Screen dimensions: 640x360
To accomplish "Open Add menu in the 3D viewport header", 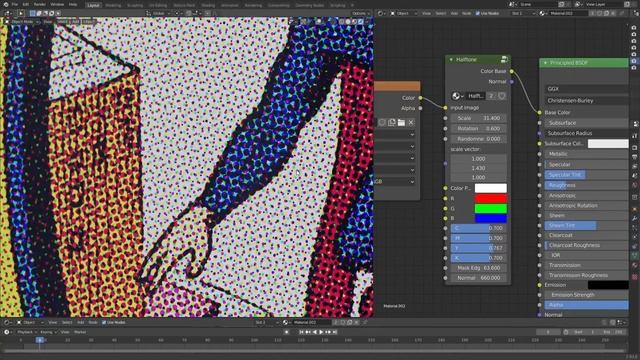I will (x=76, y=22).
